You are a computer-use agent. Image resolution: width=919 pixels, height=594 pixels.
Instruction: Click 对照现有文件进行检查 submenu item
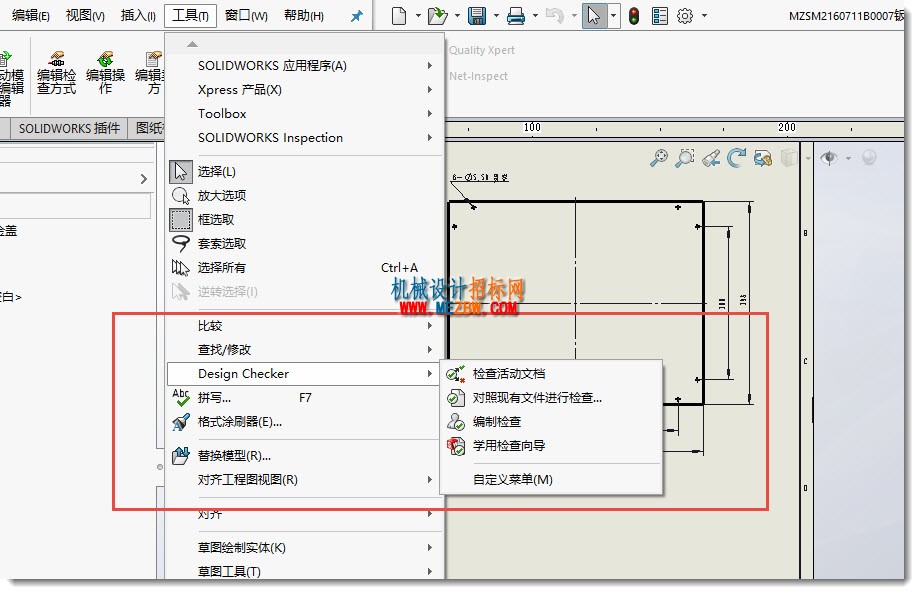(x=552, y=398)
